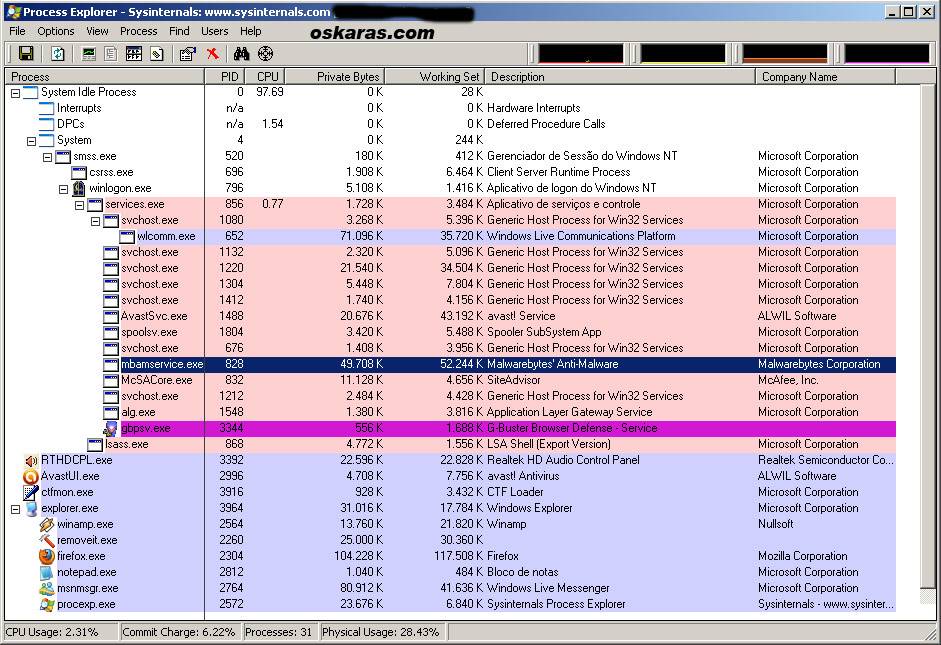Select the mbamservice.exe process row
The image size is (941, 645).
pyautogui.click(x=451, y=364)
